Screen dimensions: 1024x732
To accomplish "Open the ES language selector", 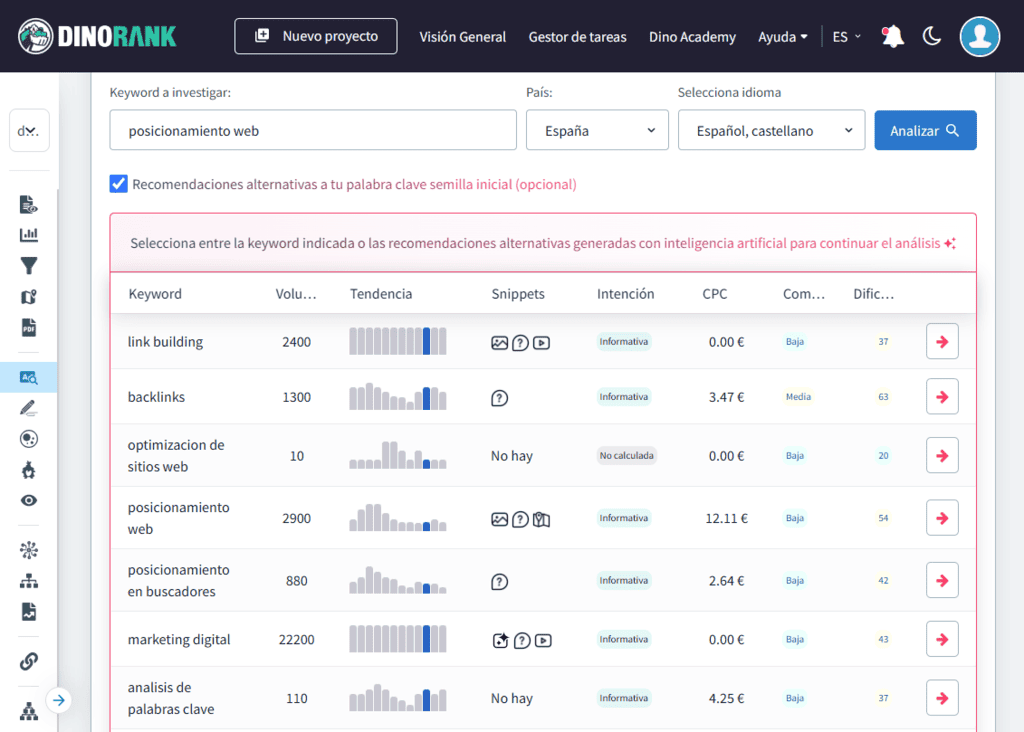I will pyautogui.click(x=846, y=37).
